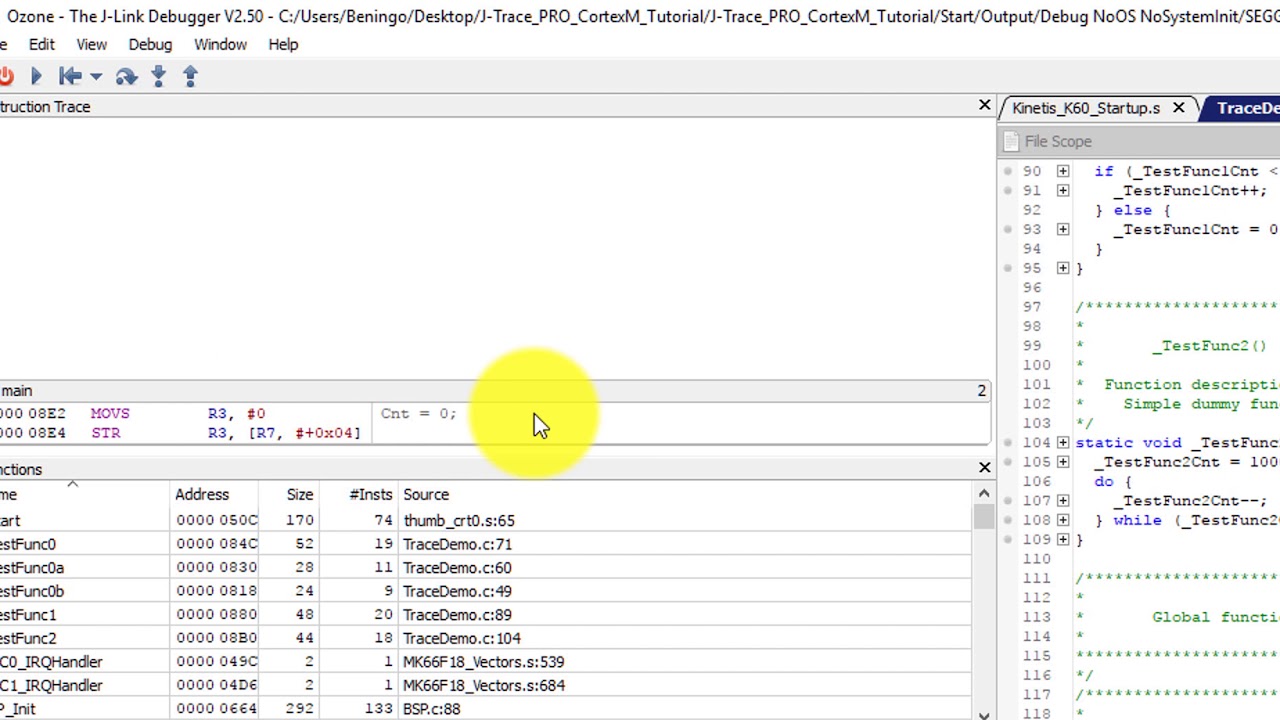Click the Step Out toolbar icon
The height and width of the screenshot is (720, 1280).
190,76
